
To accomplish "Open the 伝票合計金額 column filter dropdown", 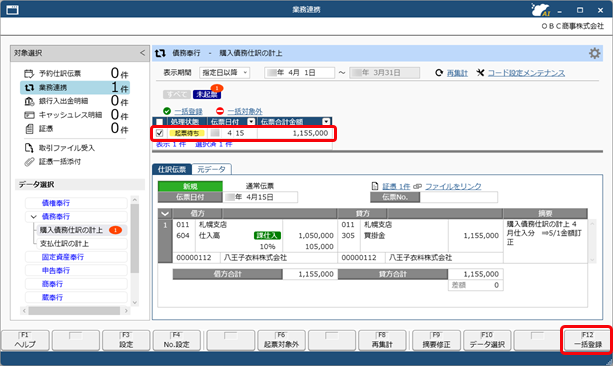I will point(326,122).
